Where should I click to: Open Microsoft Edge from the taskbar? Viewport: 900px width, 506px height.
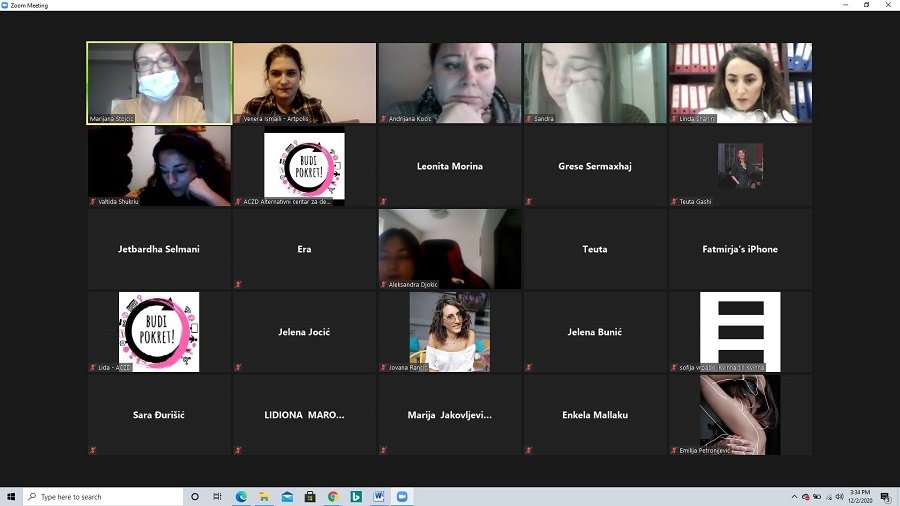click(241, 497)
